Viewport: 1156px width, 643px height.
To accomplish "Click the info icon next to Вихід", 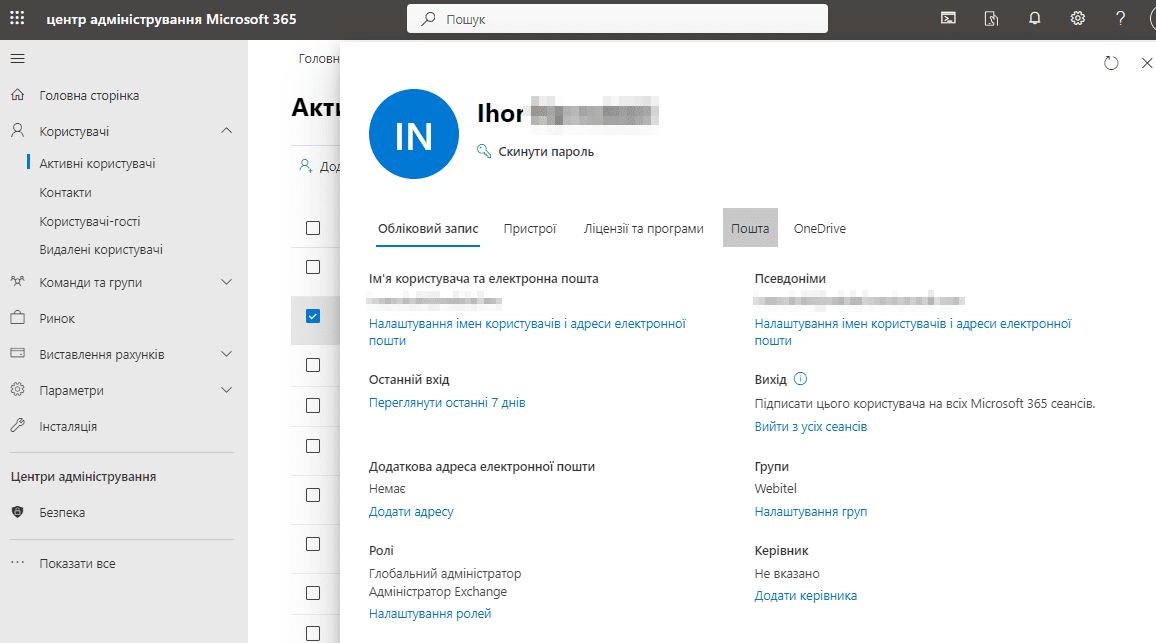I will (801, 379).
